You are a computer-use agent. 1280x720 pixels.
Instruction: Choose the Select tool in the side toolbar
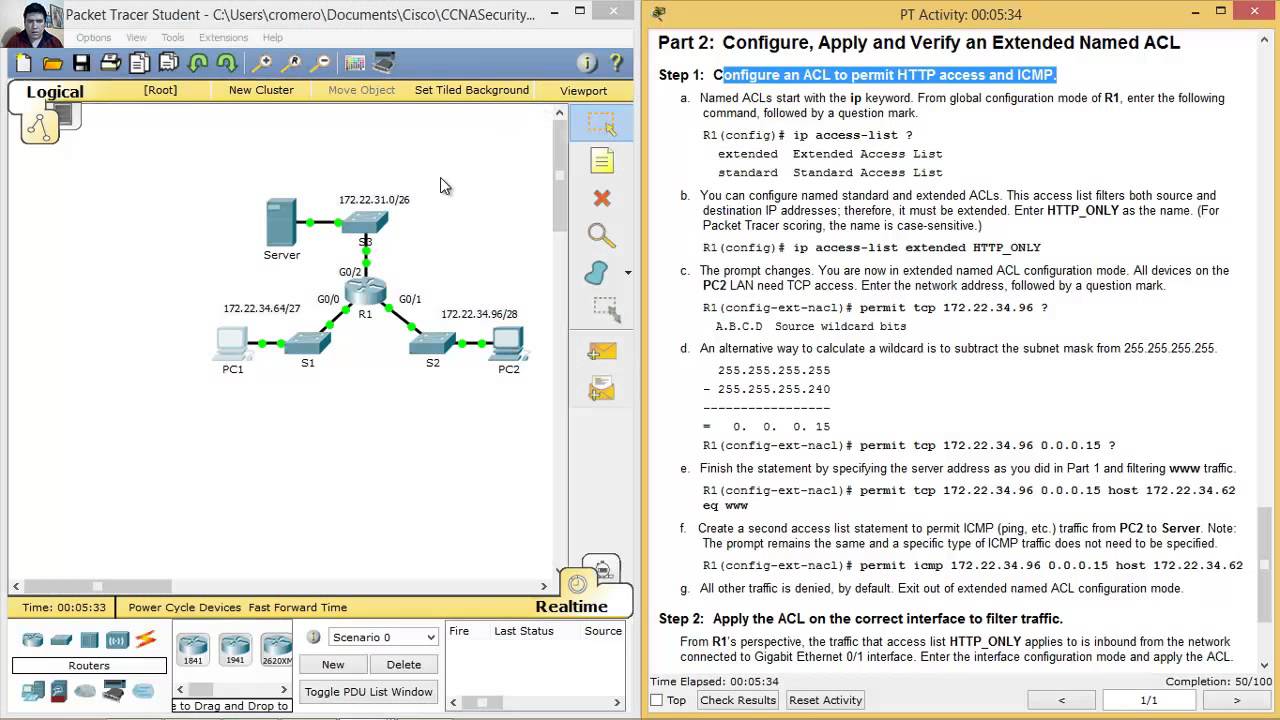[601, 124]
